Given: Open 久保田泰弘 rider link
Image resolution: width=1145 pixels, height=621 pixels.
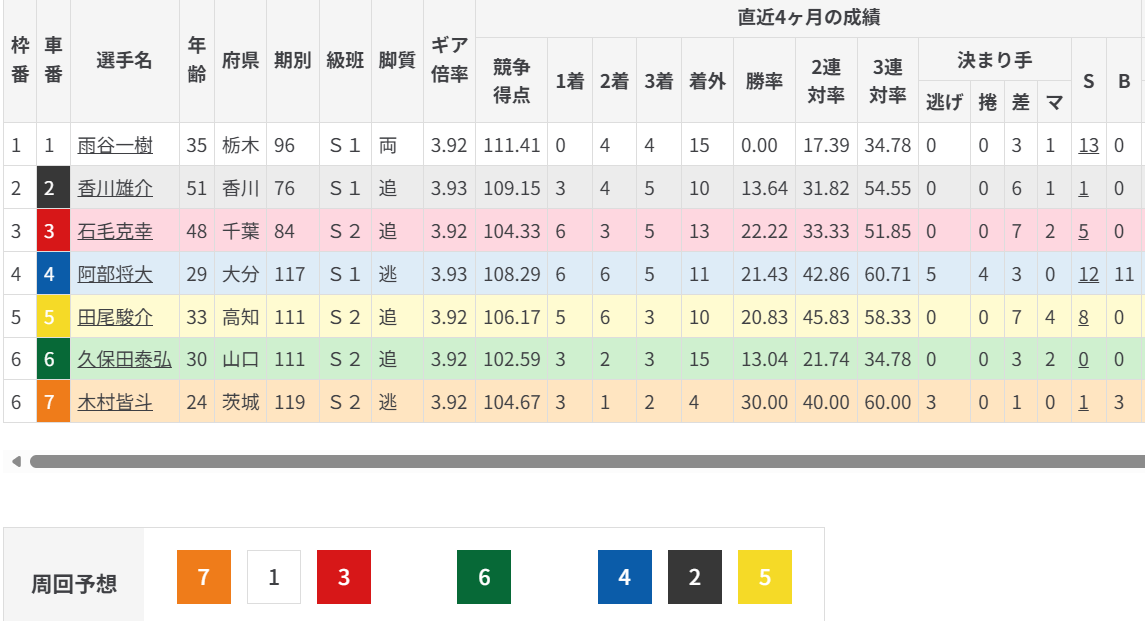Looking at the screenshot, I should [x=124, y=360].
